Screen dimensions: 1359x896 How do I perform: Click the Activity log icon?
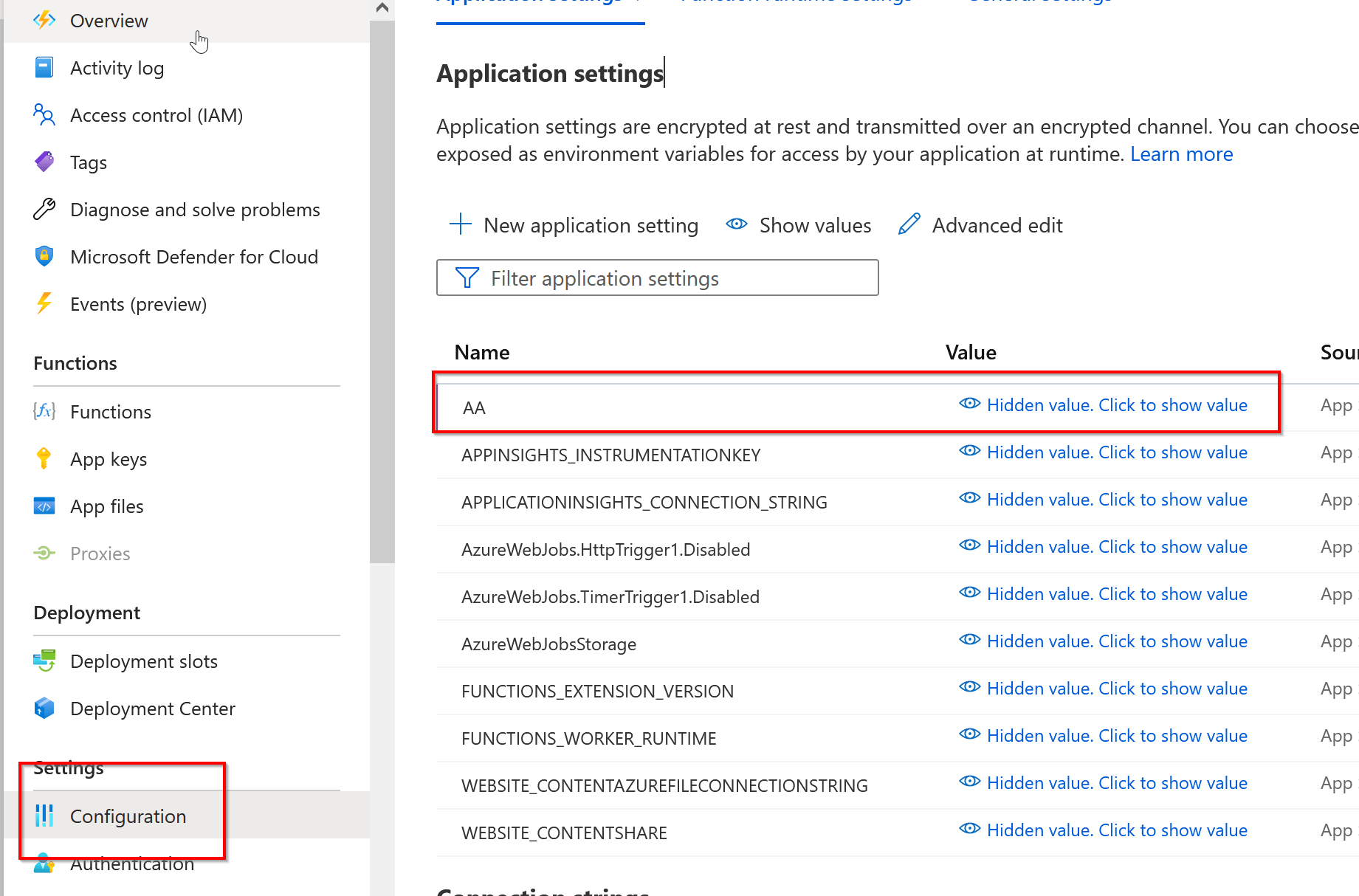[44, 68]
